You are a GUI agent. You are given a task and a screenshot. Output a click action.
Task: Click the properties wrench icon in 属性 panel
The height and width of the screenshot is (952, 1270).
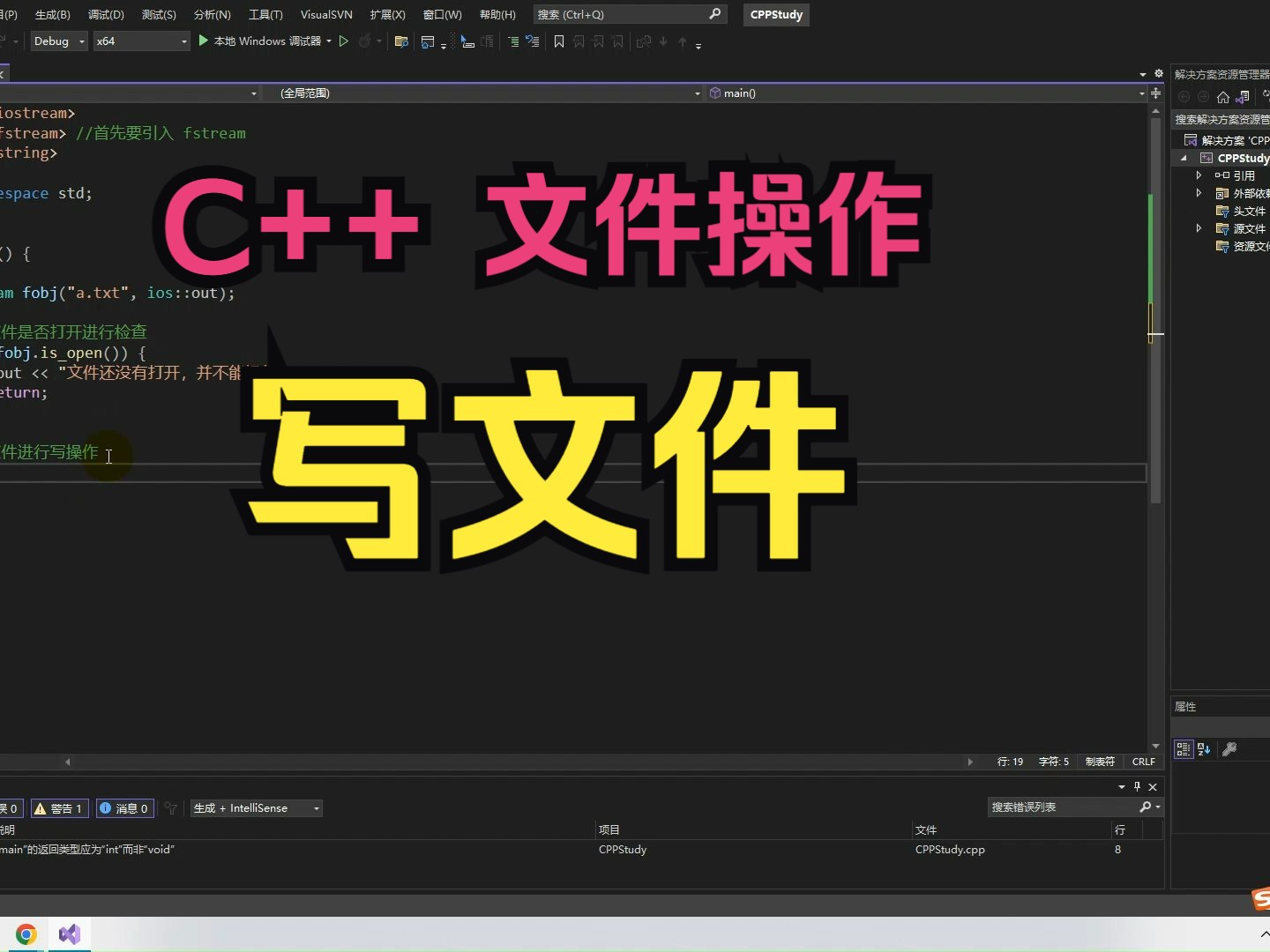[1229, 749]
